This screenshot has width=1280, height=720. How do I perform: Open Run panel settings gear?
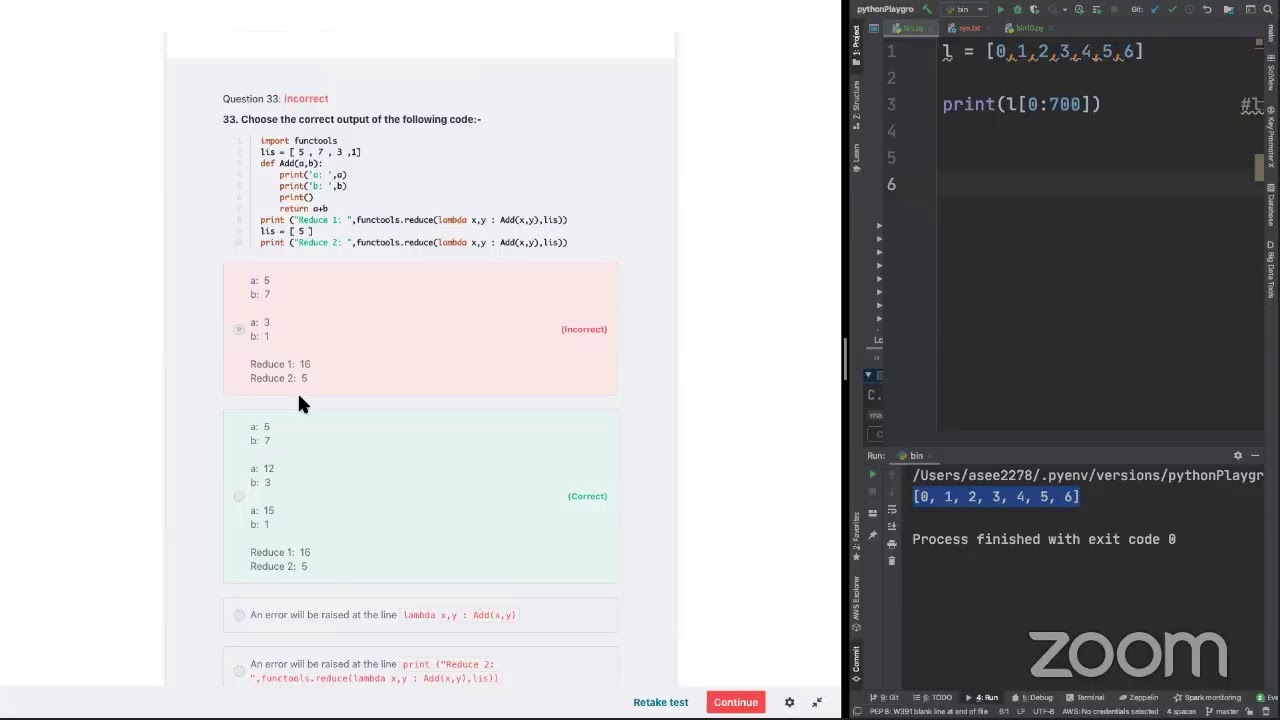[1238, 455]
